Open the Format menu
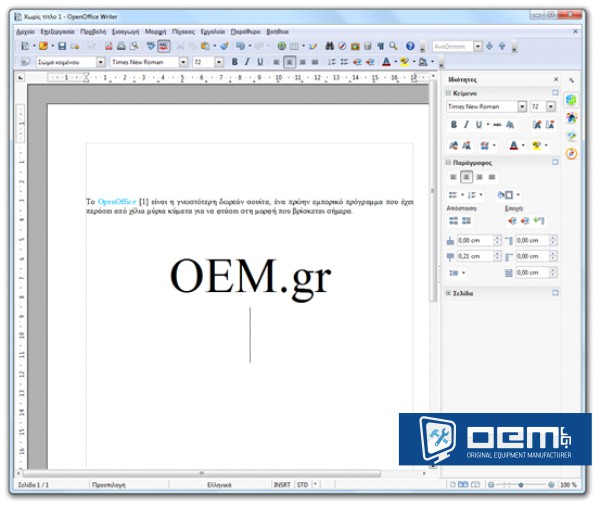This screenshot has height=507, width=600. coord(155,32)
